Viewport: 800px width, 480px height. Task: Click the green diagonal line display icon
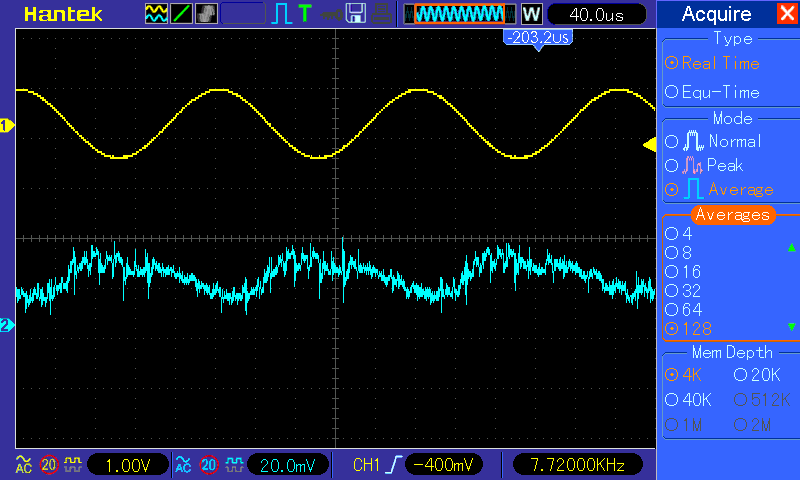[x=181, y=14]
